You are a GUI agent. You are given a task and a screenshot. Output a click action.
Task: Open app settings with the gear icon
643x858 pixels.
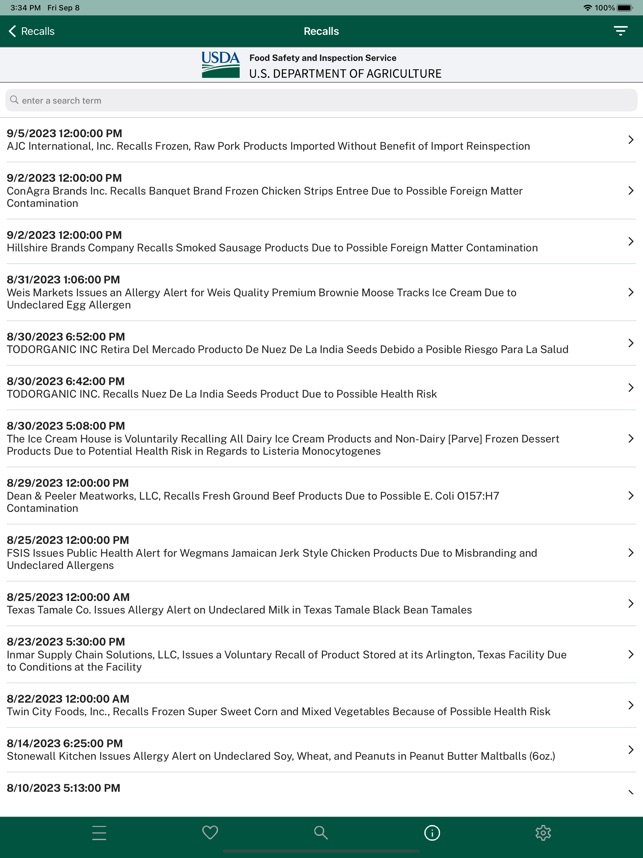pyautogui.click(x=541, y=832)
